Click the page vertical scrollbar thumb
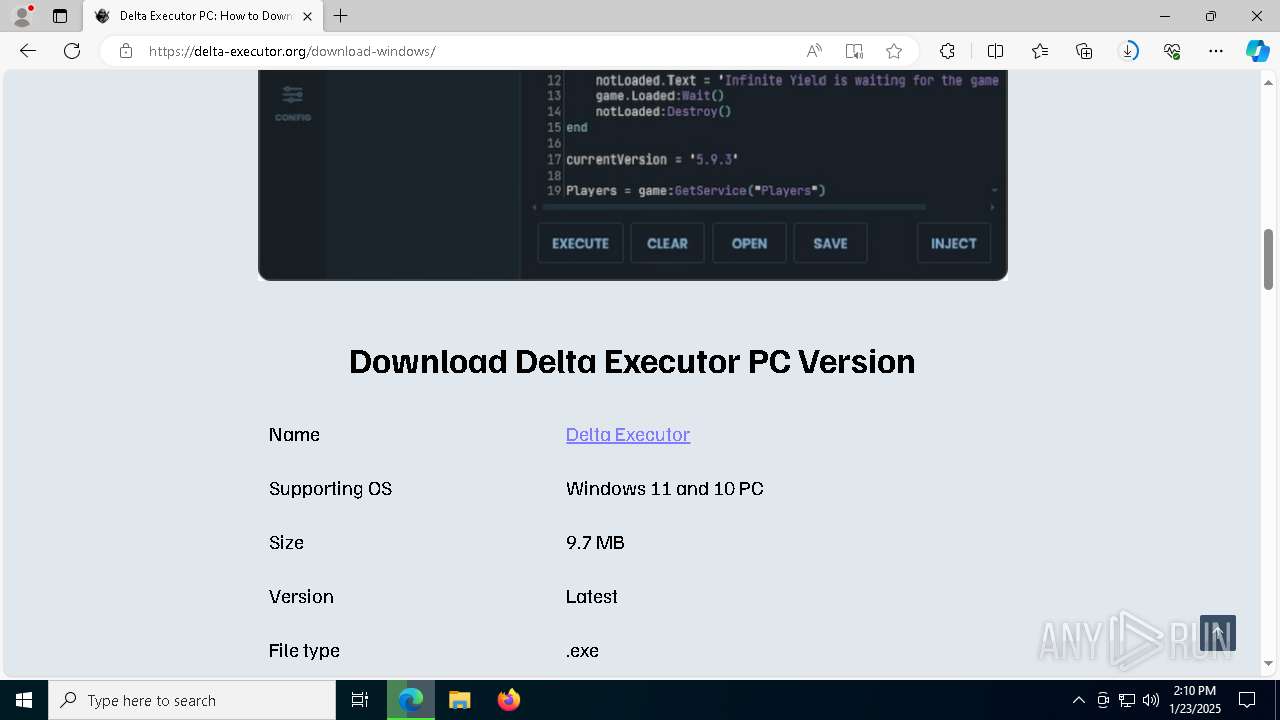 pos(1269,259)
